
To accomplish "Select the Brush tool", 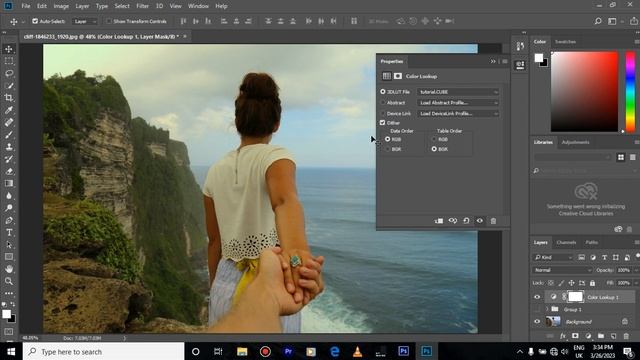I will pos(9,134).
